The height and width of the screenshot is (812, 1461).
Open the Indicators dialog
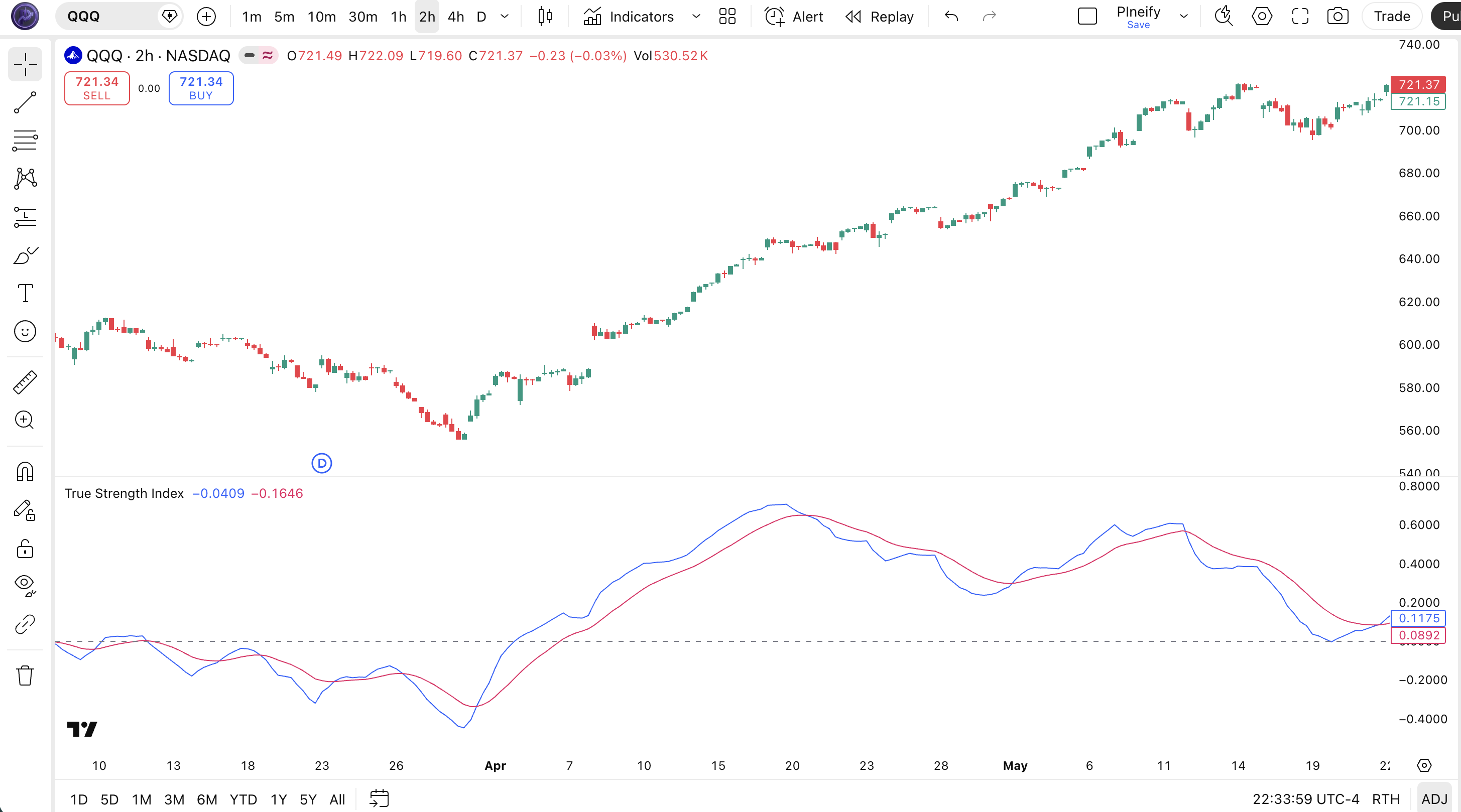click(x=629, y=17)
